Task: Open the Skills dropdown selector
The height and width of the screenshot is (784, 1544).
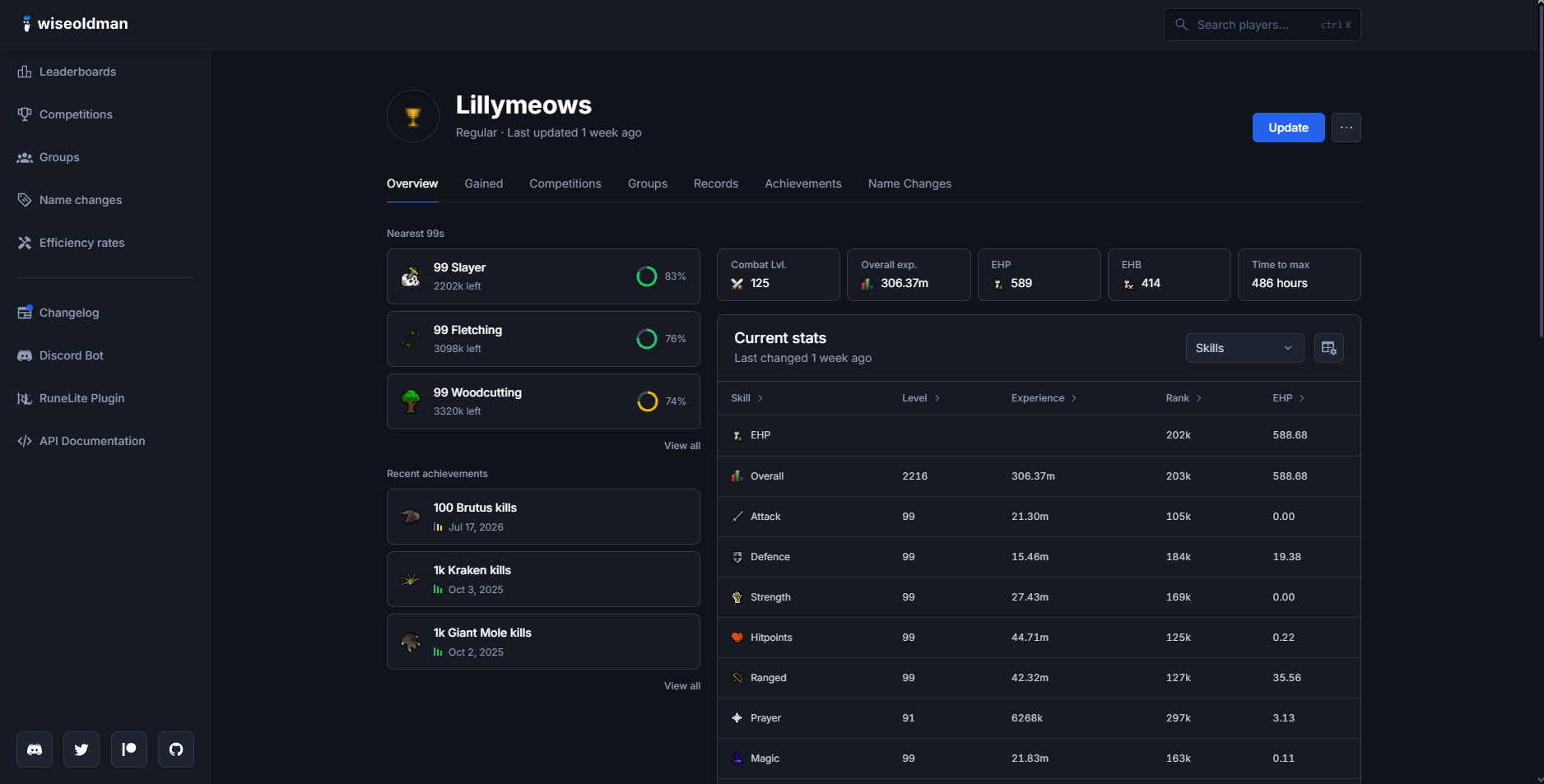Action: [x=1244, y=348]
